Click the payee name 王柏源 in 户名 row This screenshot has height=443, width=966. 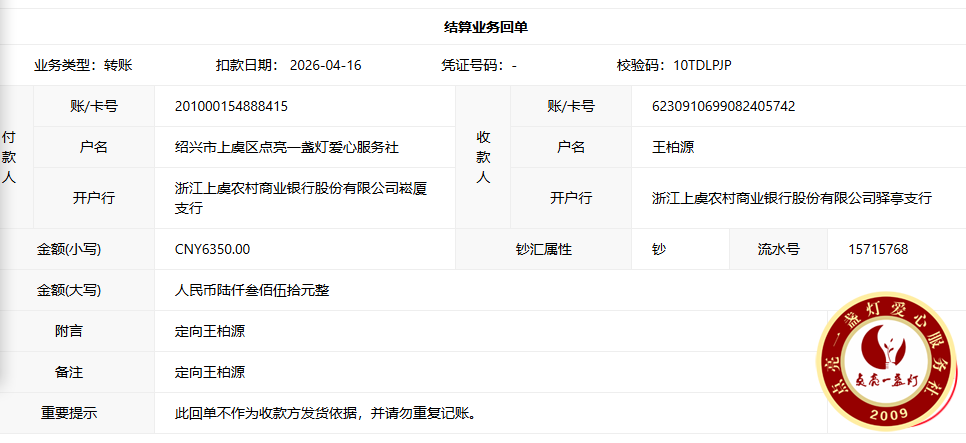click(672, 147)
